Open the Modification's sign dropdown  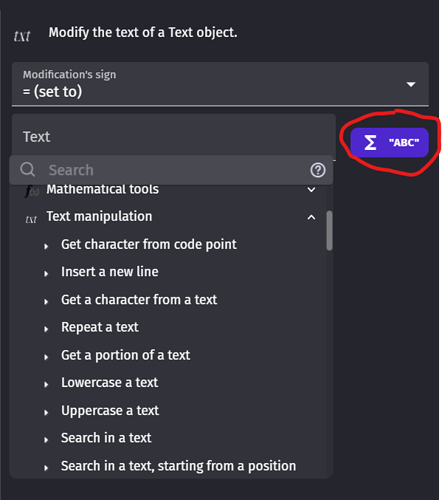click(220, 84)
